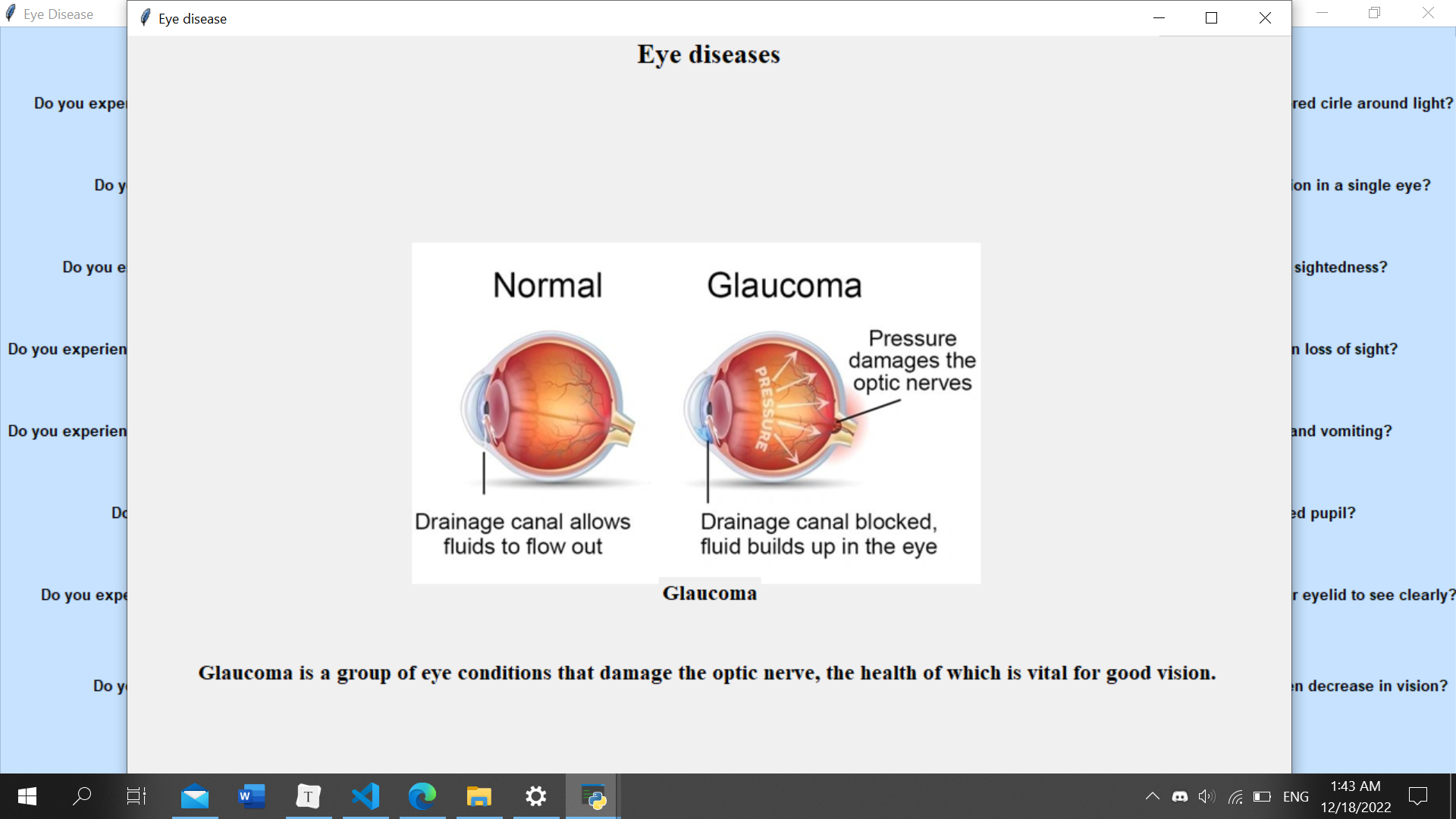Open the Mail app in the taskbar
This screenshot has height=819, width=1456.
point(195,796)
